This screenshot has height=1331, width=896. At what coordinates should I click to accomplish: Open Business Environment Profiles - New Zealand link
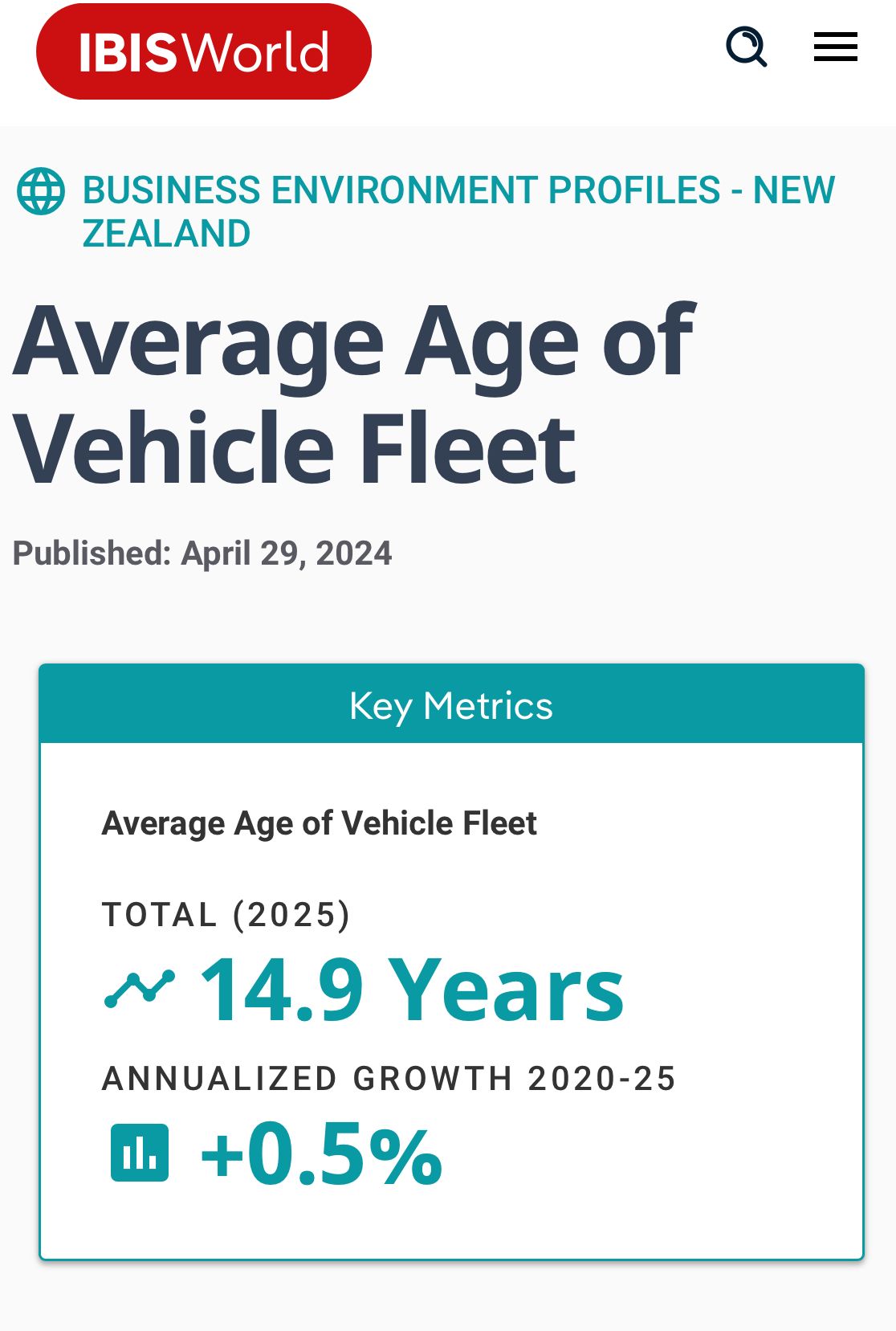(458, 191)
